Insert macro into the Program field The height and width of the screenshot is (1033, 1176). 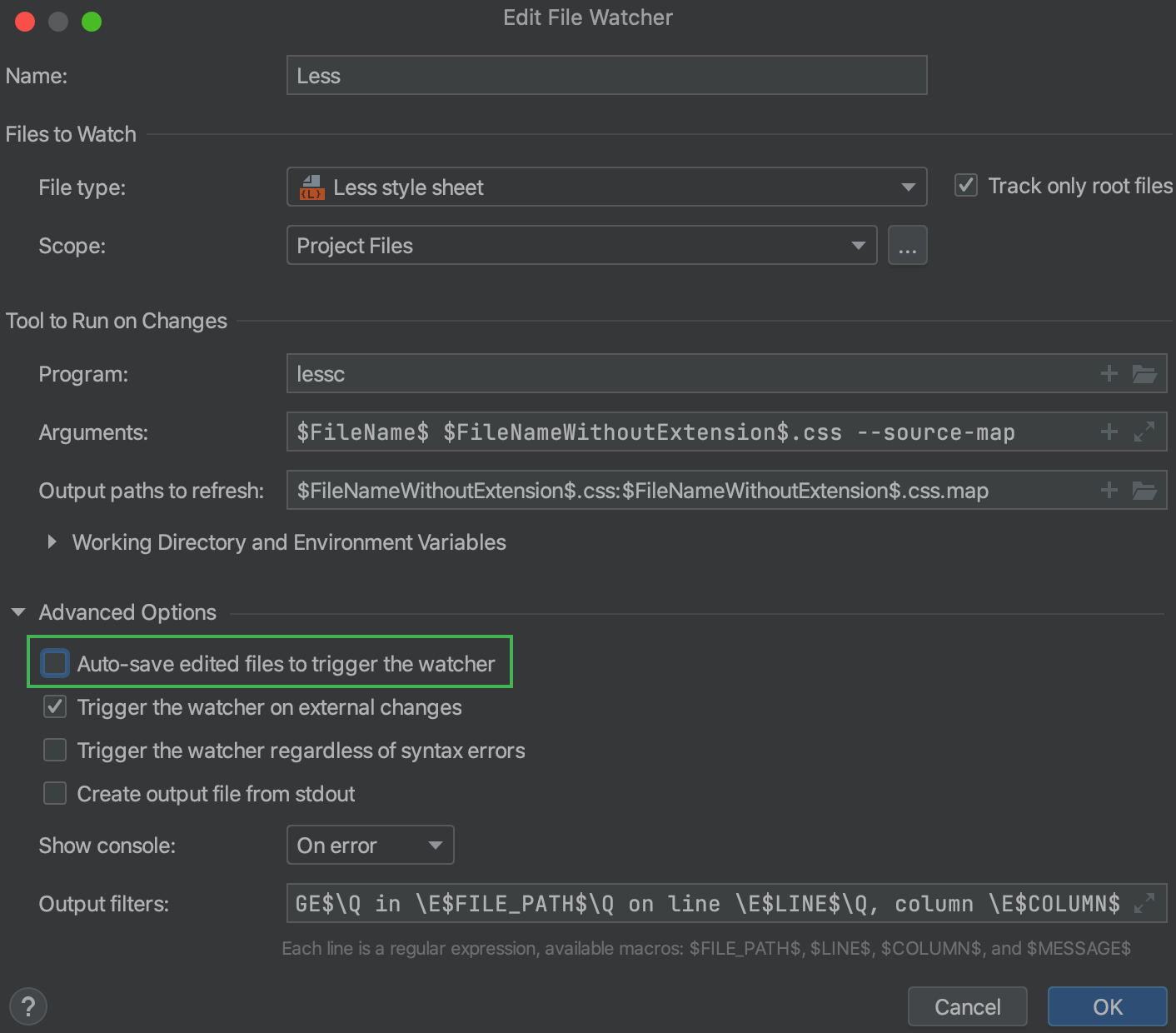click(x=1109, y=373)
